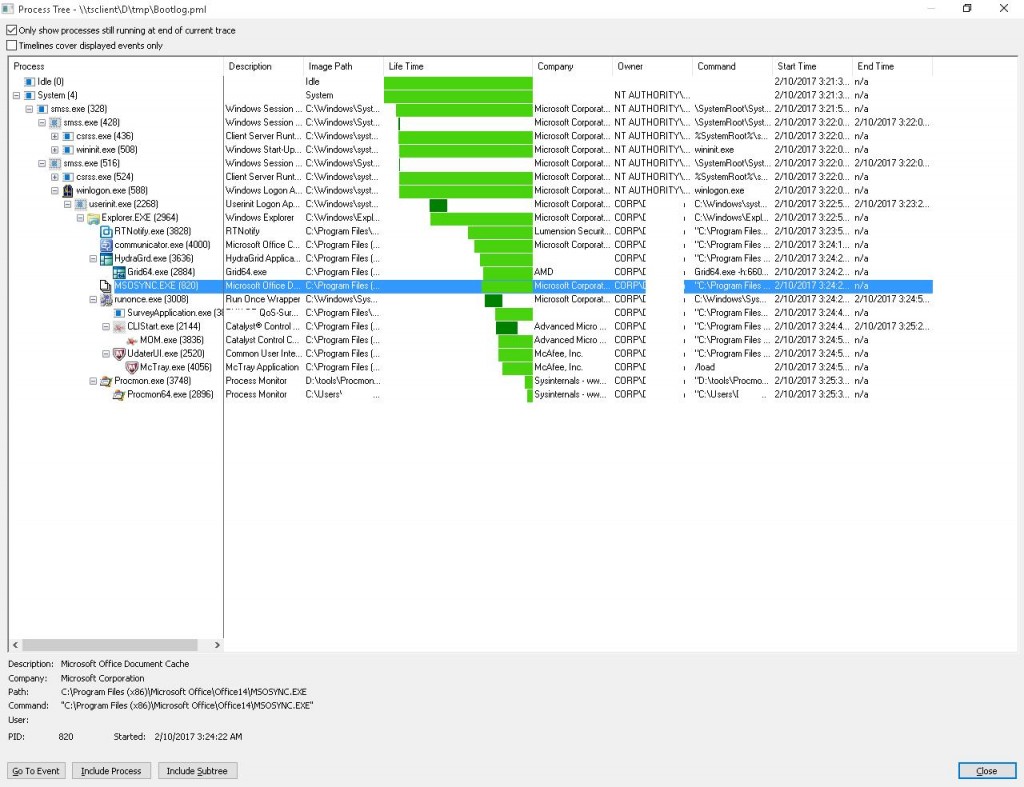Enable 'Timelines cover displayed events only'
This screenshot has height=787, width=1024.
pos(9,44)
